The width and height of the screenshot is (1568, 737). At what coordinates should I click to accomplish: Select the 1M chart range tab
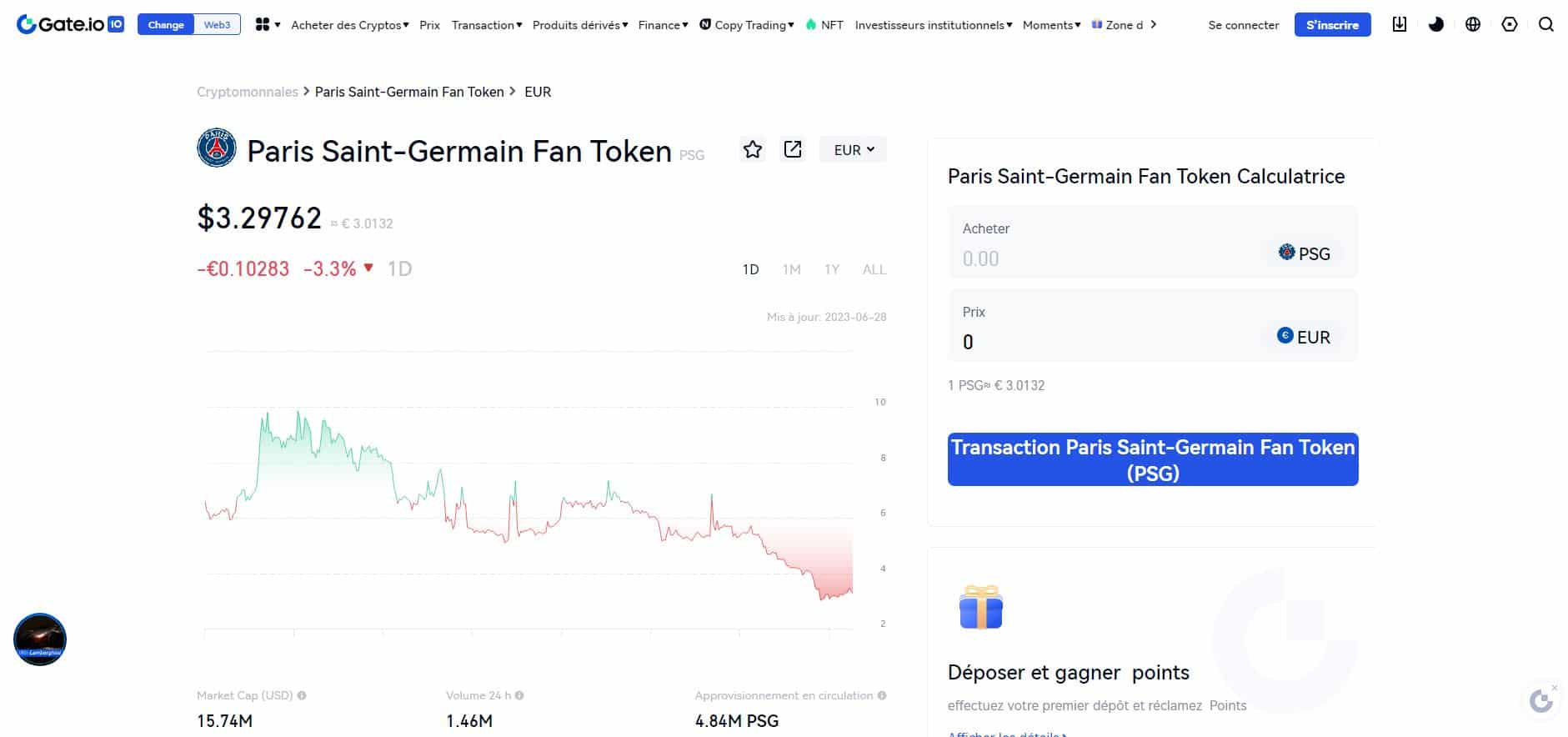pyautogui.click(x=791, y=269)
